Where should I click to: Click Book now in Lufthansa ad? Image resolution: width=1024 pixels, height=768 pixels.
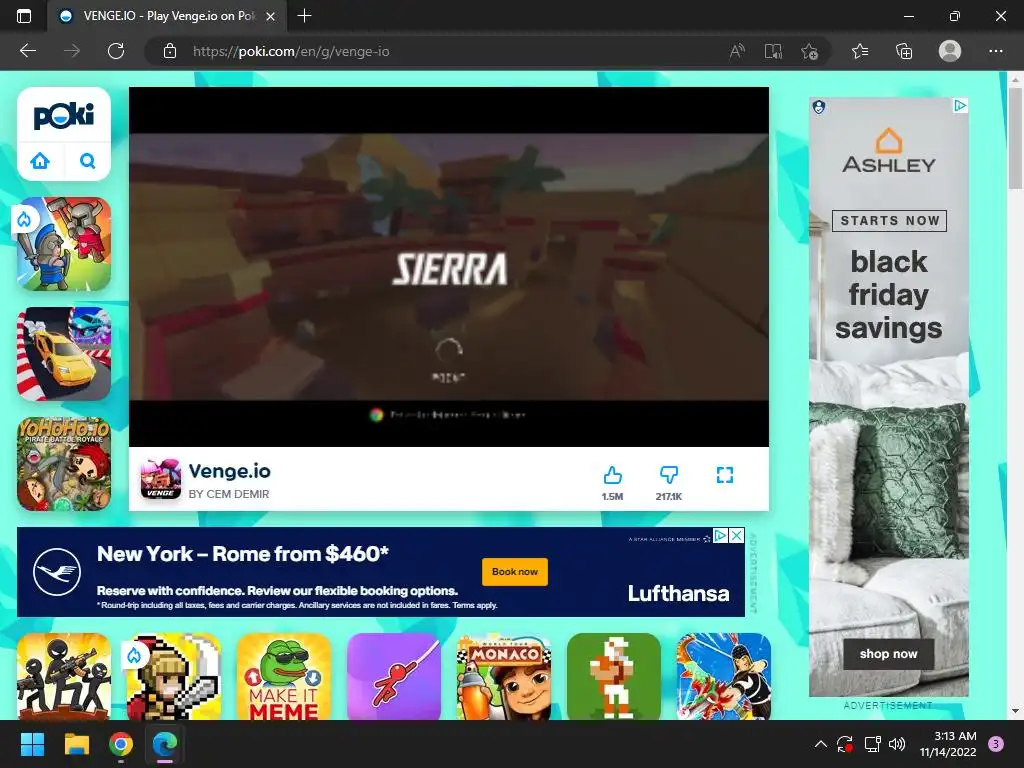point(515,571)
